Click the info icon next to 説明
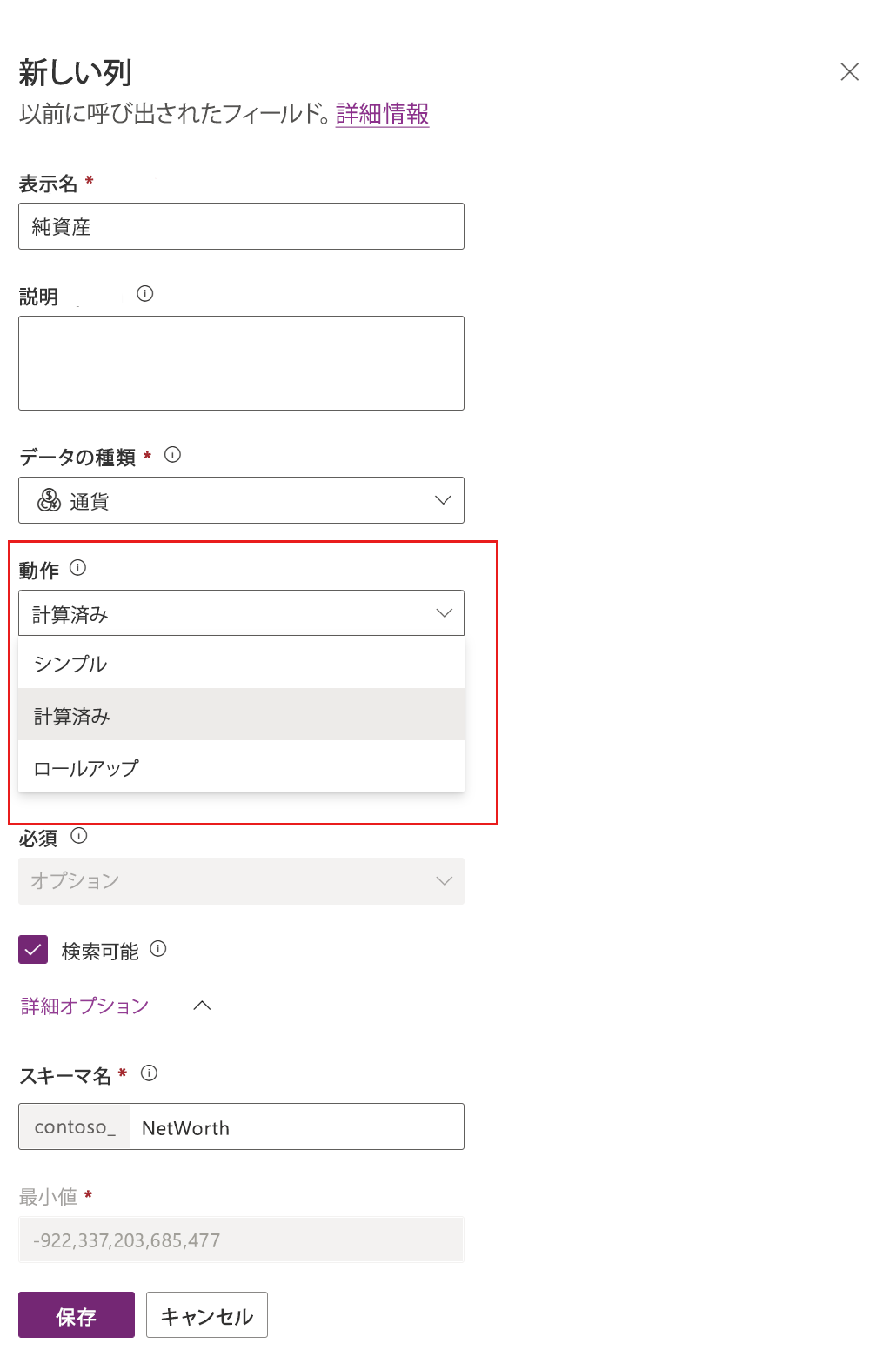Screen dimensions: 896x1350 click(145, 294)
